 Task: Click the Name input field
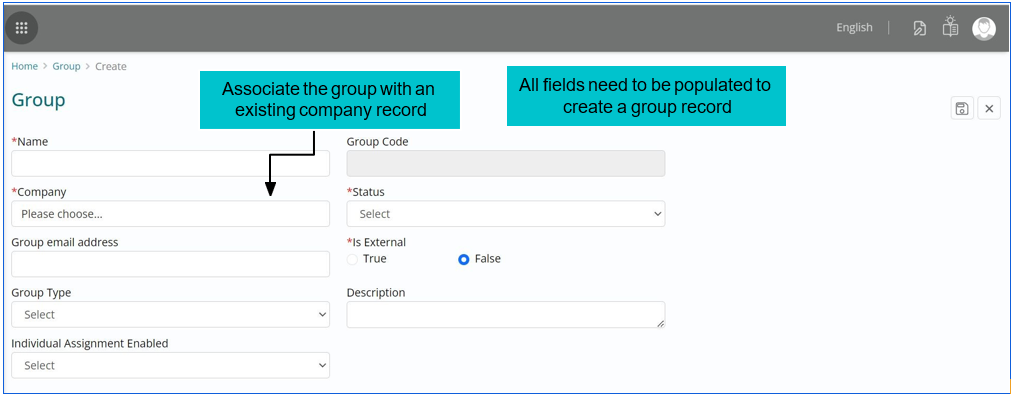coord(170,164)
